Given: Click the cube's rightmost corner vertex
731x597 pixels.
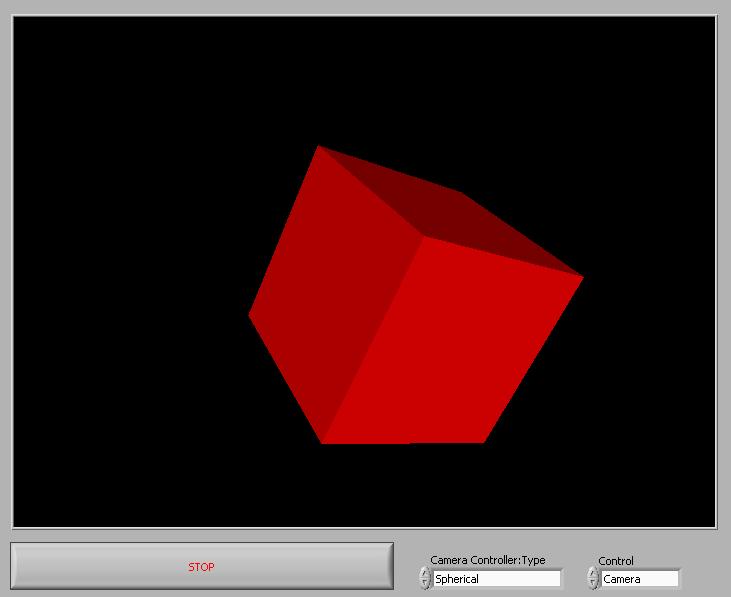Looking at the screenshot, I should click(582, 277).
